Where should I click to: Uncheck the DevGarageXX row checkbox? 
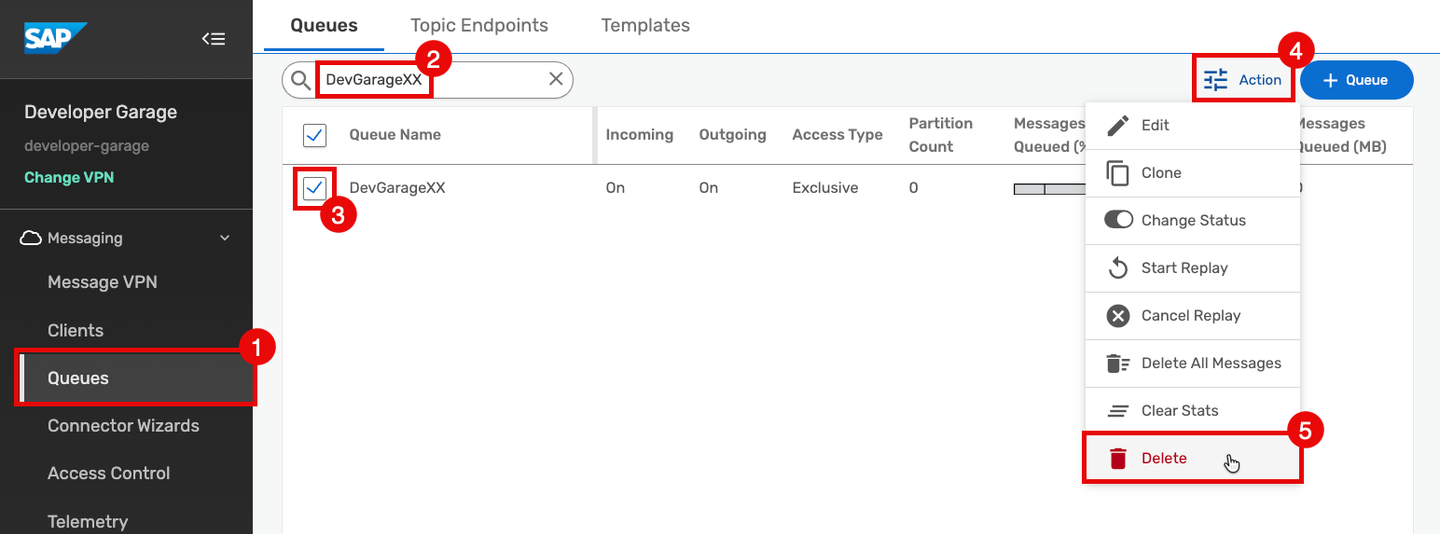click(314, 187)
